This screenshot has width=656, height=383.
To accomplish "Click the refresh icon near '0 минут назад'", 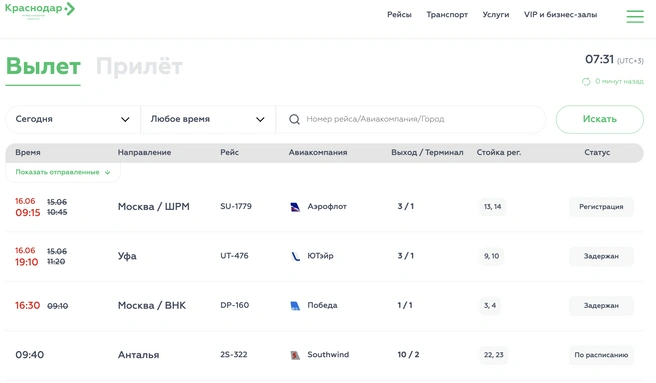I will (586, 81).
